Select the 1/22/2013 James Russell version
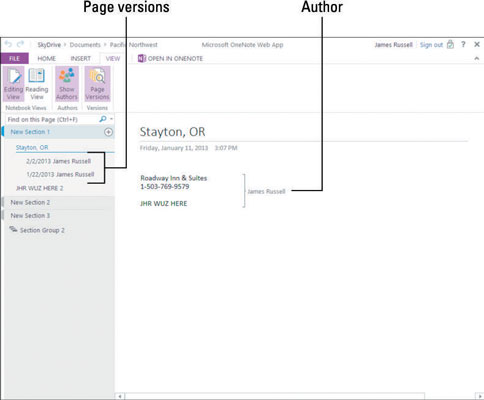This screenshot has width=484, height=400. (60, 174)
